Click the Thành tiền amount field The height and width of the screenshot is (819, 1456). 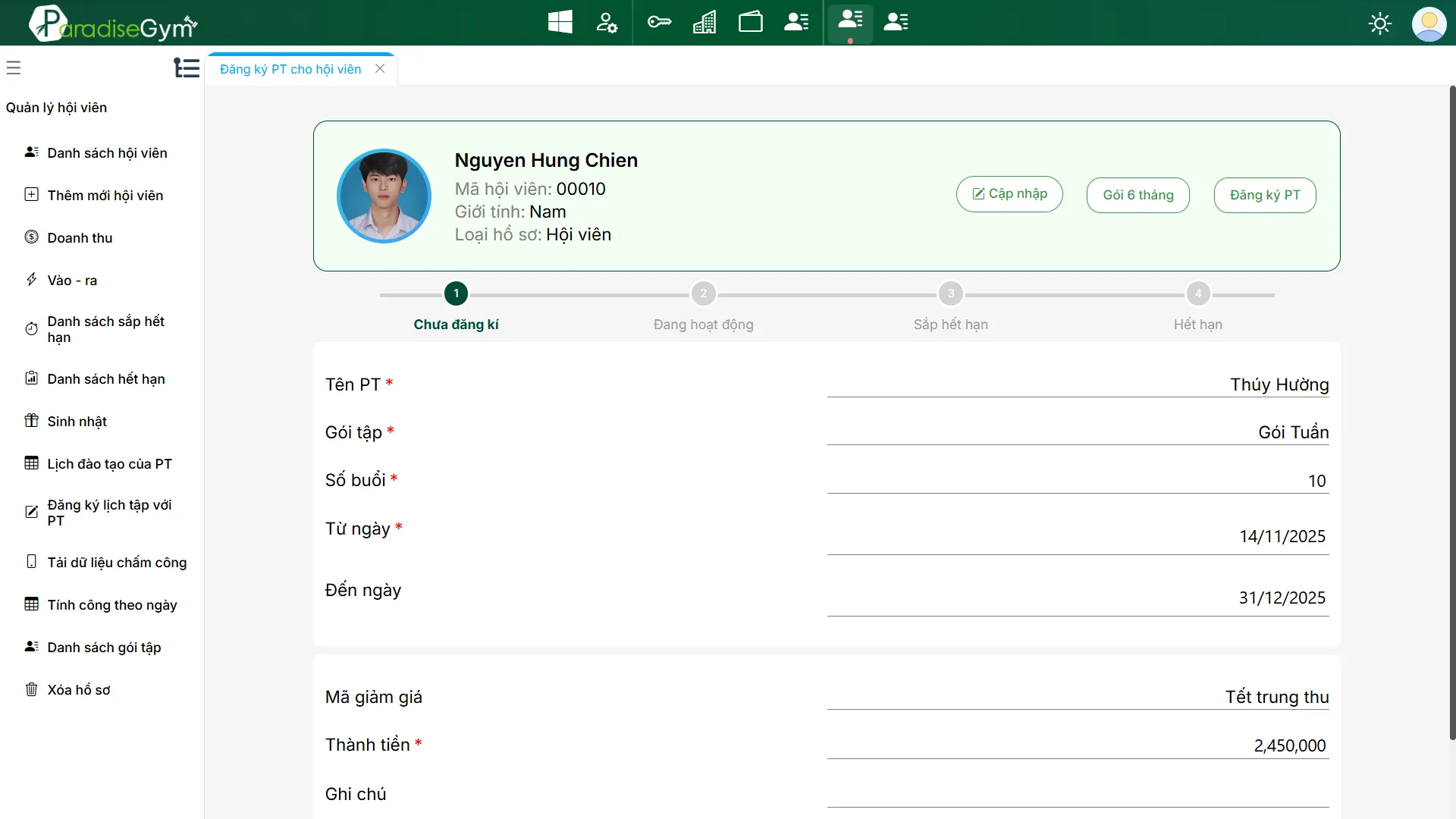(1078, 745)
